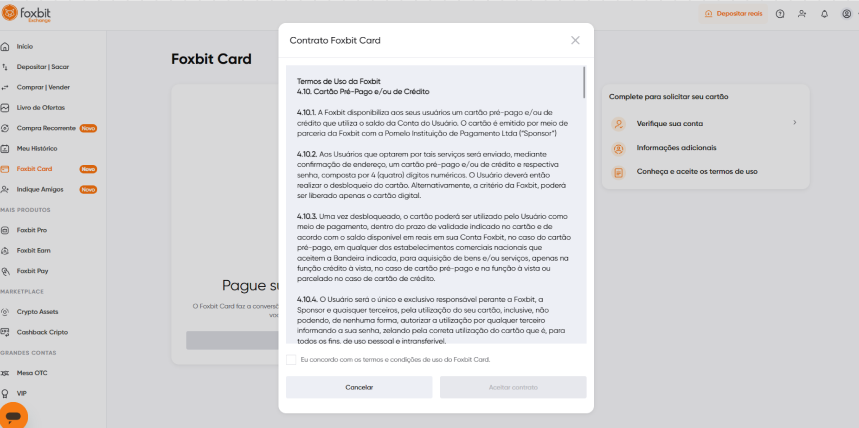Click the Mesa OTC icon
This screenshot has height=428, width=859.
click(5, 373)
